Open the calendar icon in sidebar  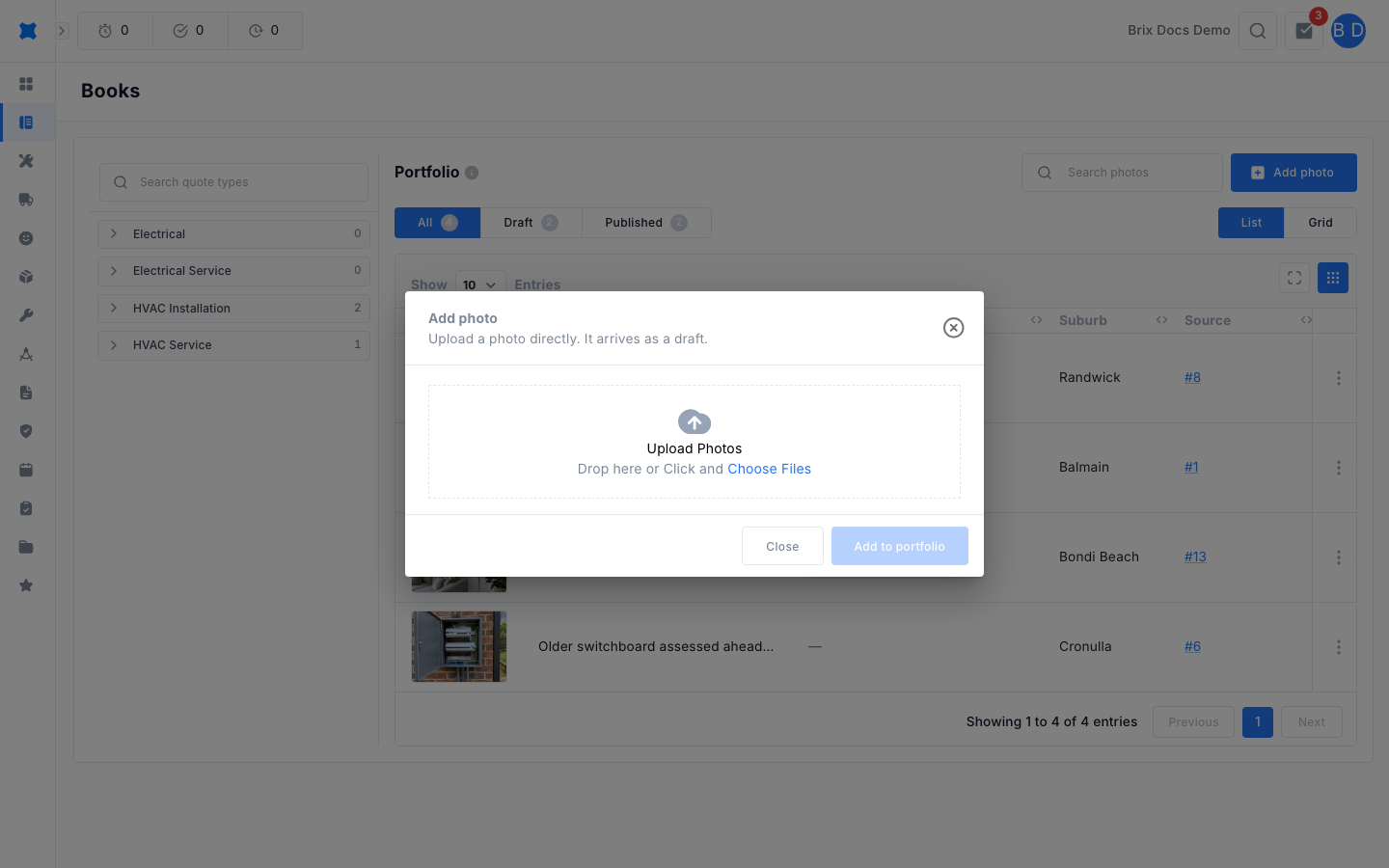pos(26,470)
